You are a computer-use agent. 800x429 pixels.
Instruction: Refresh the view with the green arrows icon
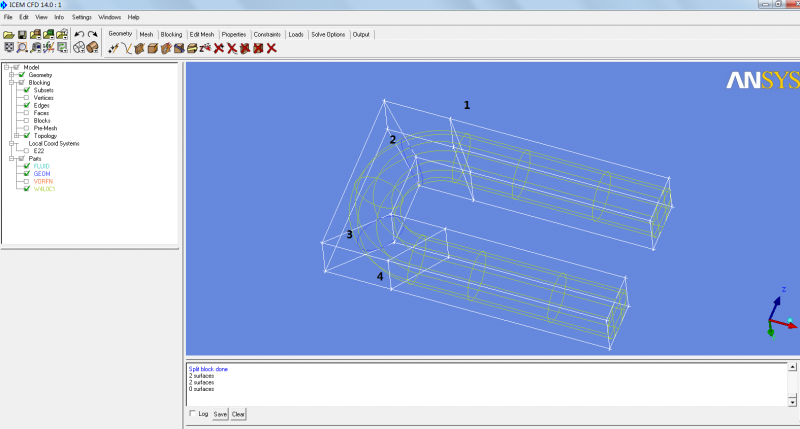tap(62, 47)
